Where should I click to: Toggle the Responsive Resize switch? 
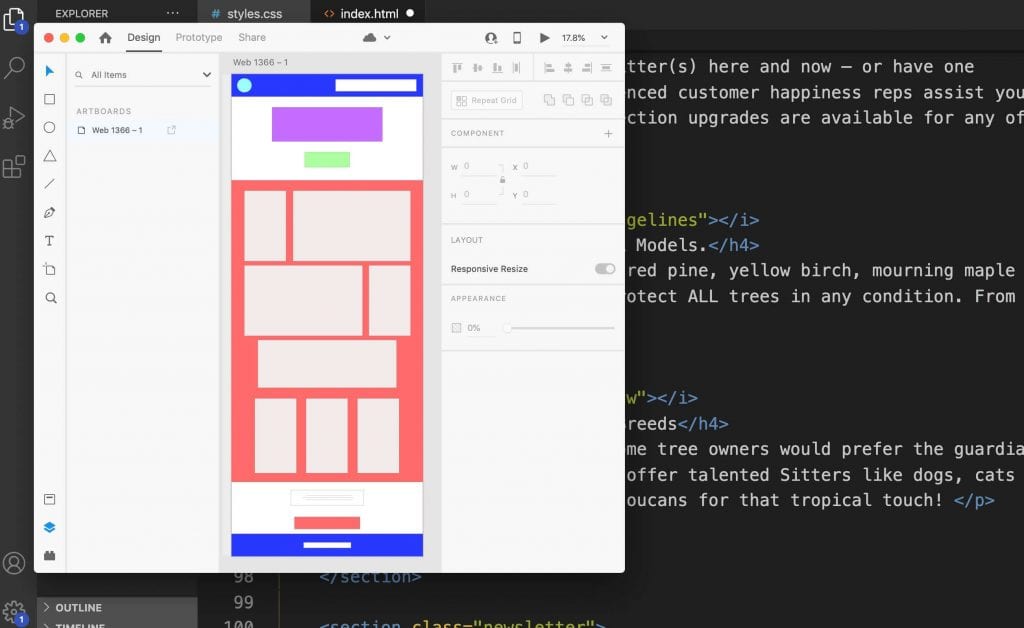tap(605, 269)
